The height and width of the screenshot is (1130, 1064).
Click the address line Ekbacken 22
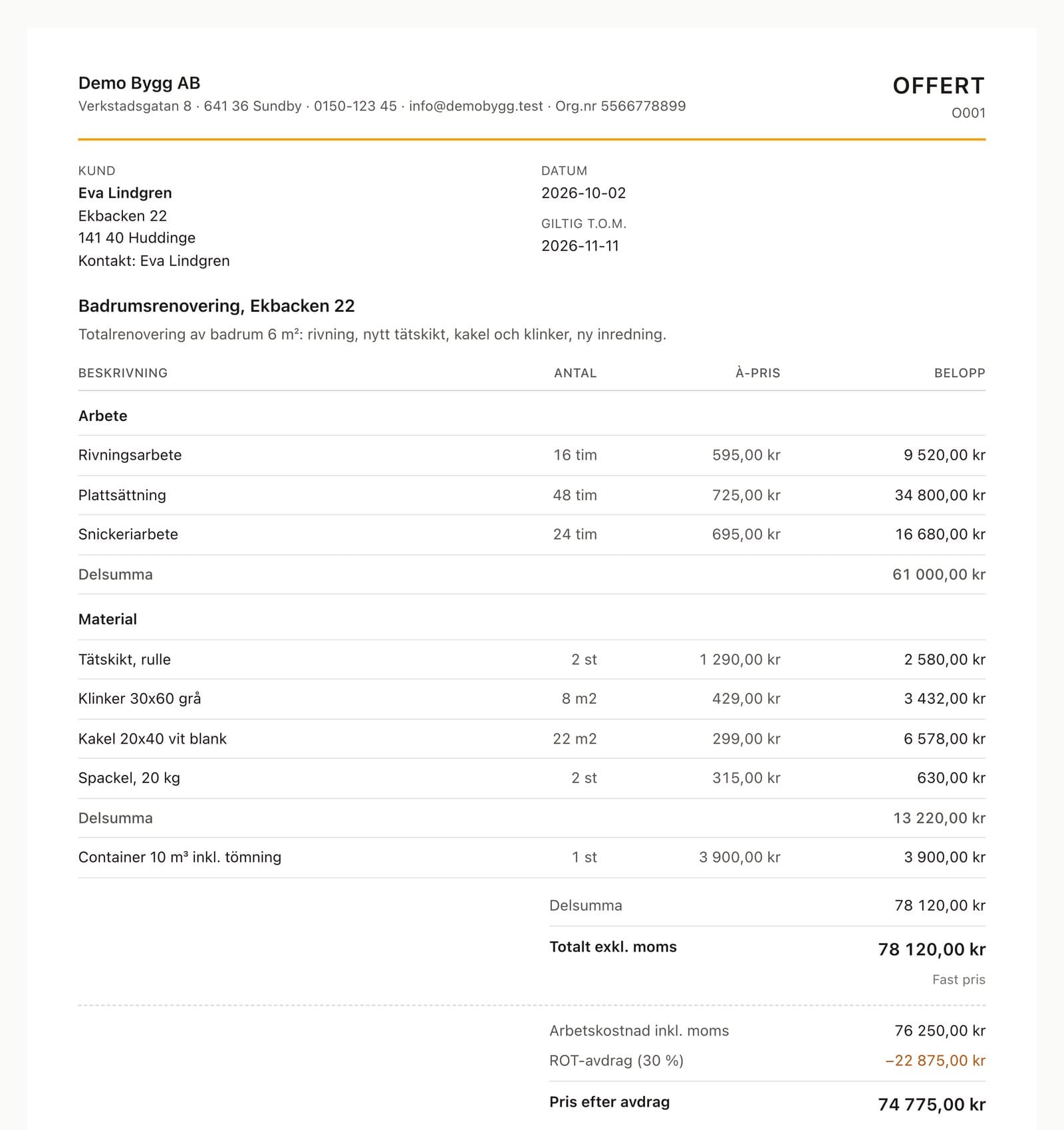[x=122, y=215]
